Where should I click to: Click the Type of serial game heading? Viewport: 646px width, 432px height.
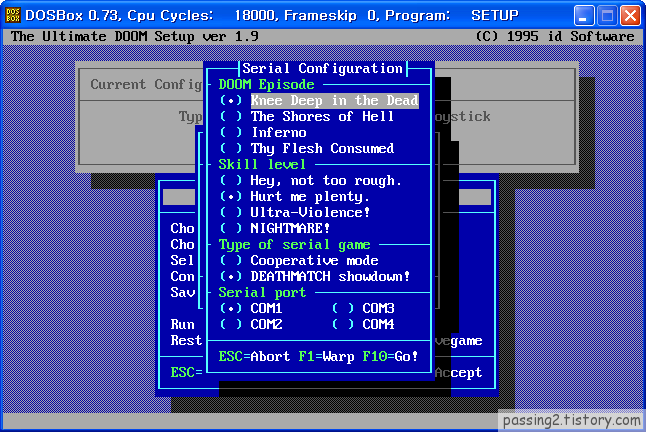pos(294,245)
